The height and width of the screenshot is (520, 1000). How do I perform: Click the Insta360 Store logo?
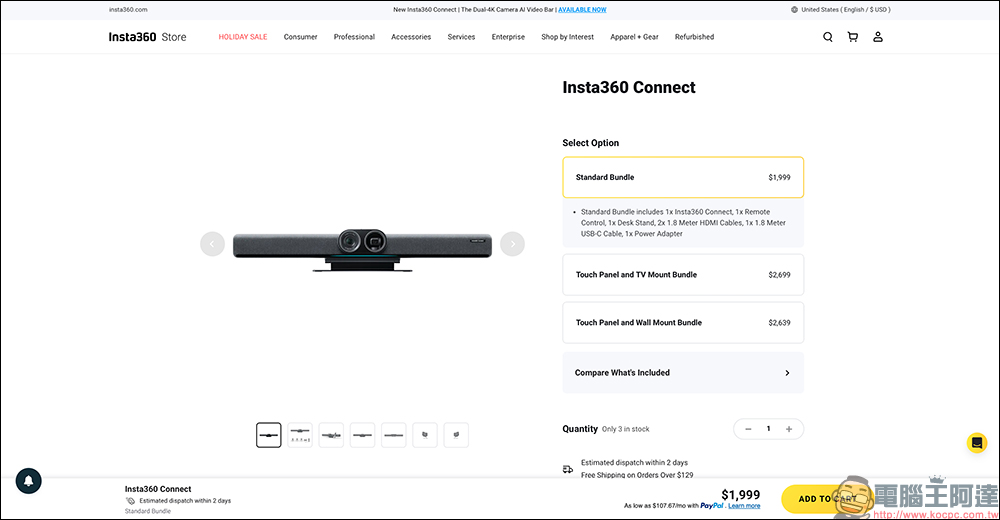[147, 37]
